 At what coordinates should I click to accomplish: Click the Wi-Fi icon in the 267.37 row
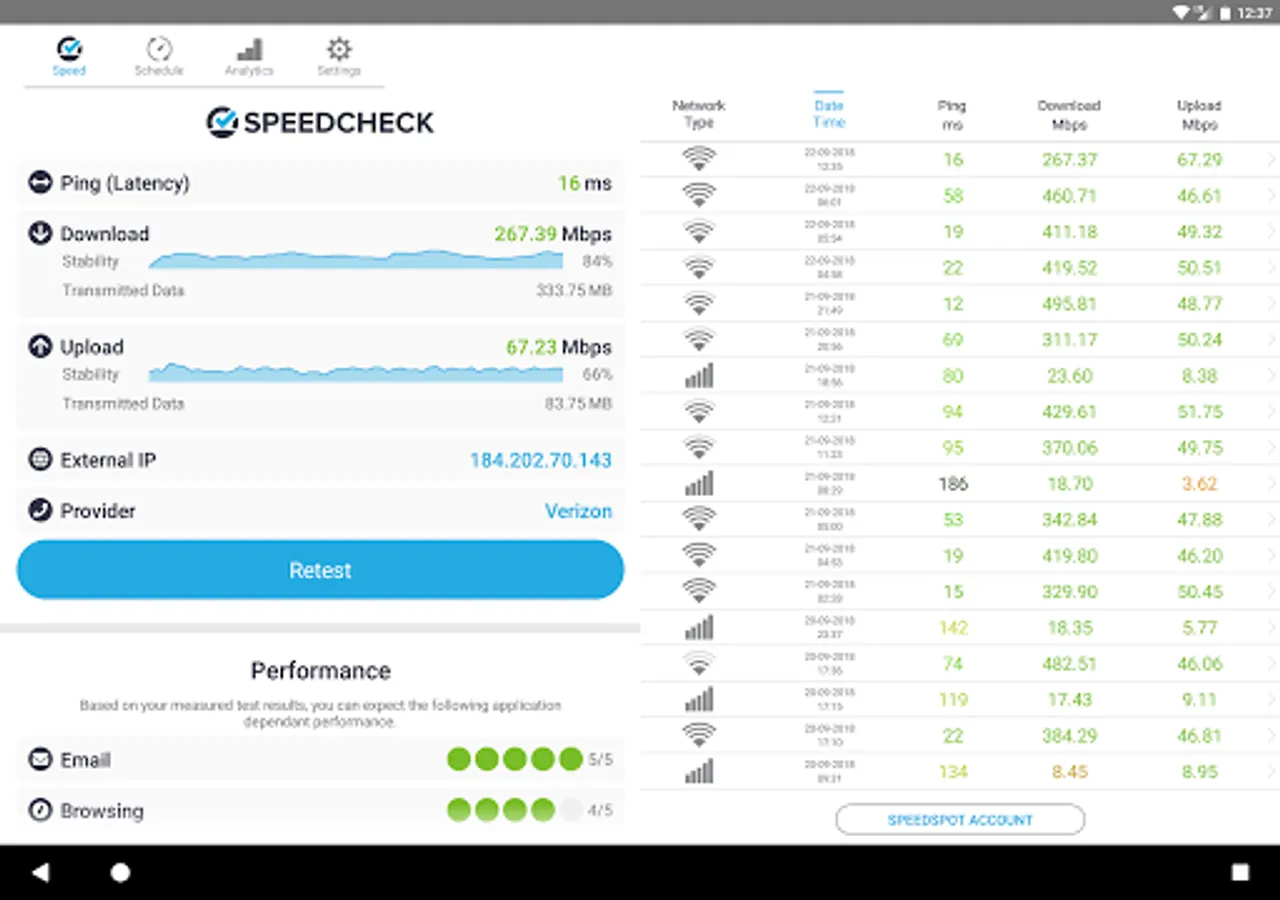click(x=699, y=159)
